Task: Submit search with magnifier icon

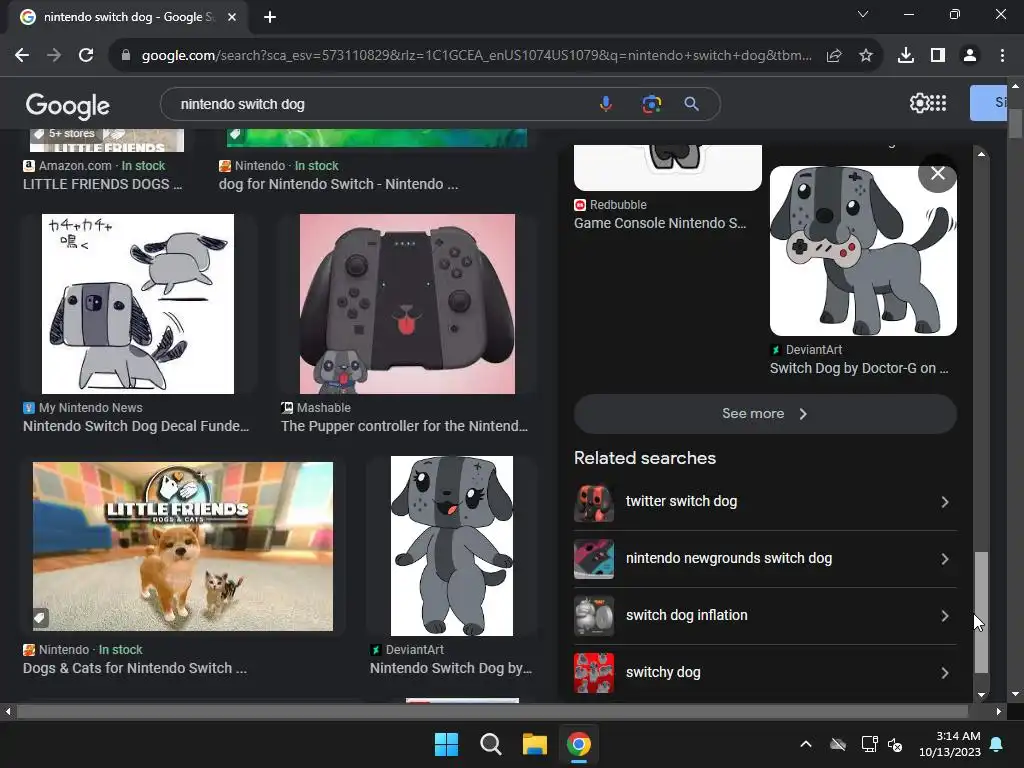Action: coord(691,104)
